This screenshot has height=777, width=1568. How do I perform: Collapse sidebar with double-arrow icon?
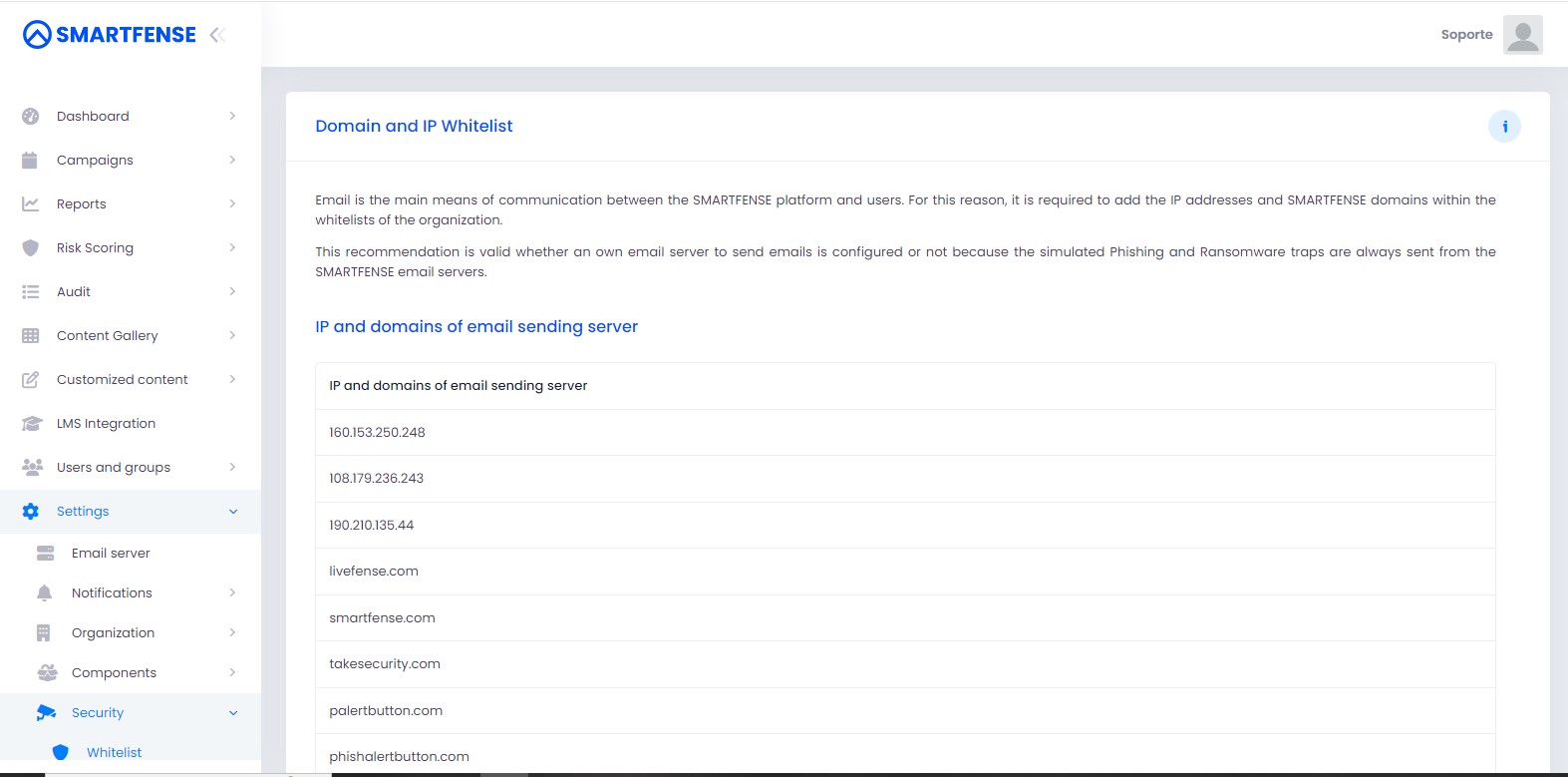pyautogui.click(x=217, y=35)
